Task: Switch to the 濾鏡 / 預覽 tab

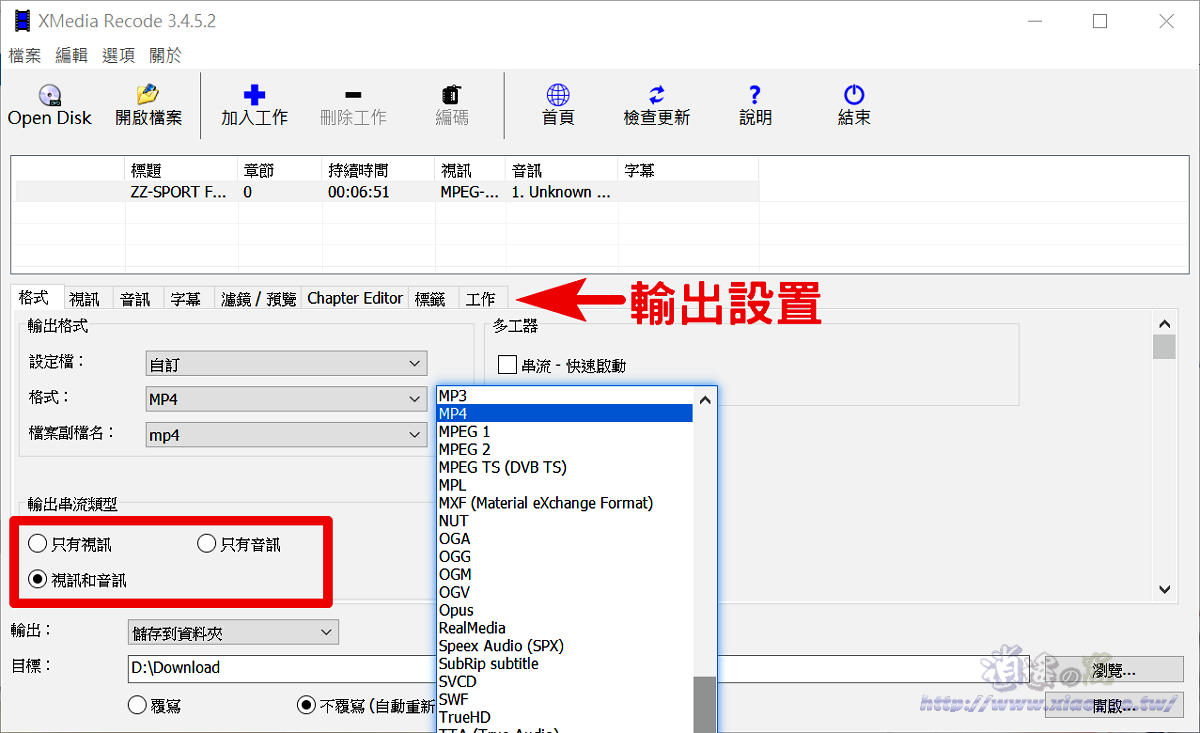Action: coord(259,298)
